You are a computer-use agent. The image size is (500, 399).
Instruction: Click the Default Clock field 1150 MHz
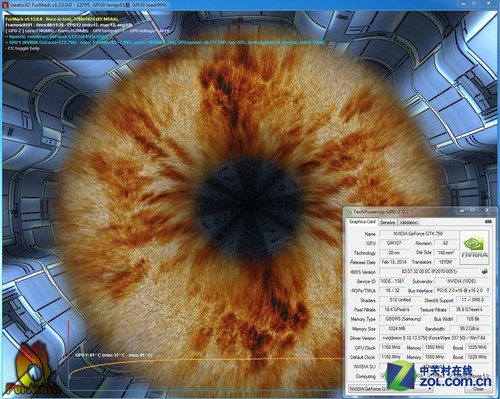click(391, 357)
